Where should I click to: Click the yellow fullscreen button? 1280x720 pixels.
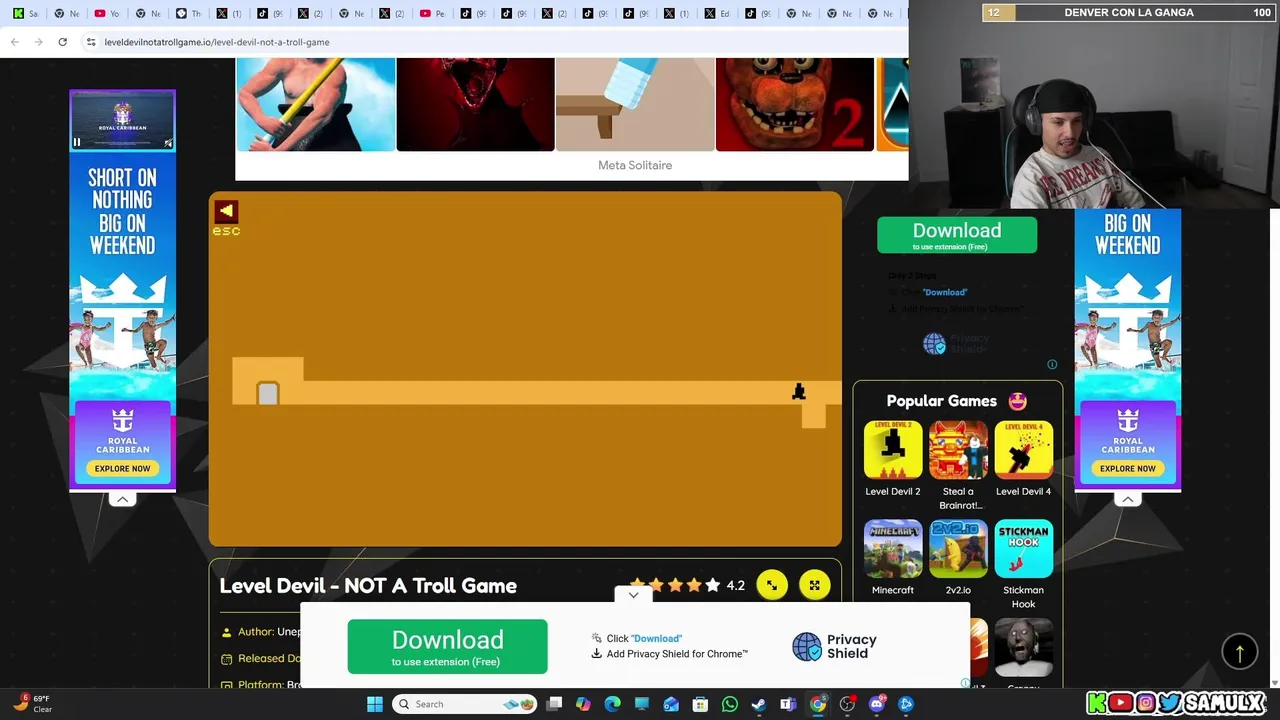[x=815, y=585]
